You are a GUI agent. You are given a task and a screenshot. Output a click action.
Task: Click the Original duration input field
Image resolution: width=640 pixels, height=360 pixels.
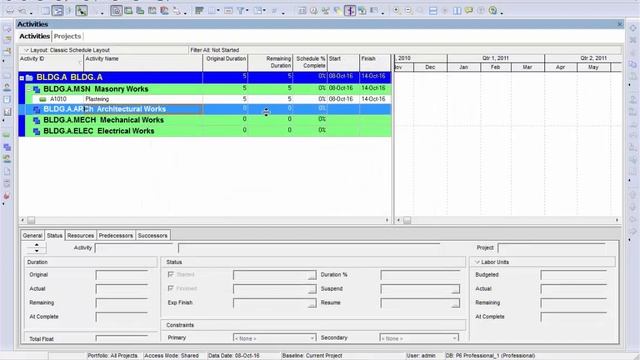[x=122, y=275]
